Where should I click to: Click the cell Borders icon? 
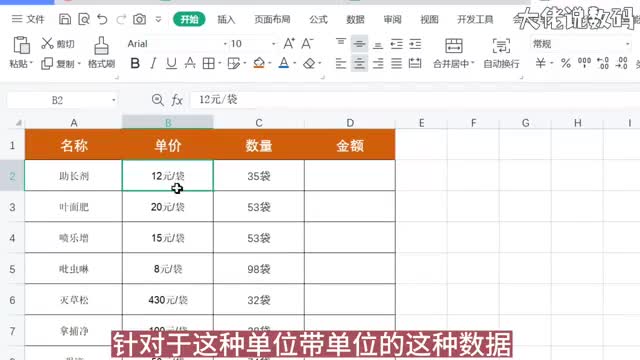[209, 63]
